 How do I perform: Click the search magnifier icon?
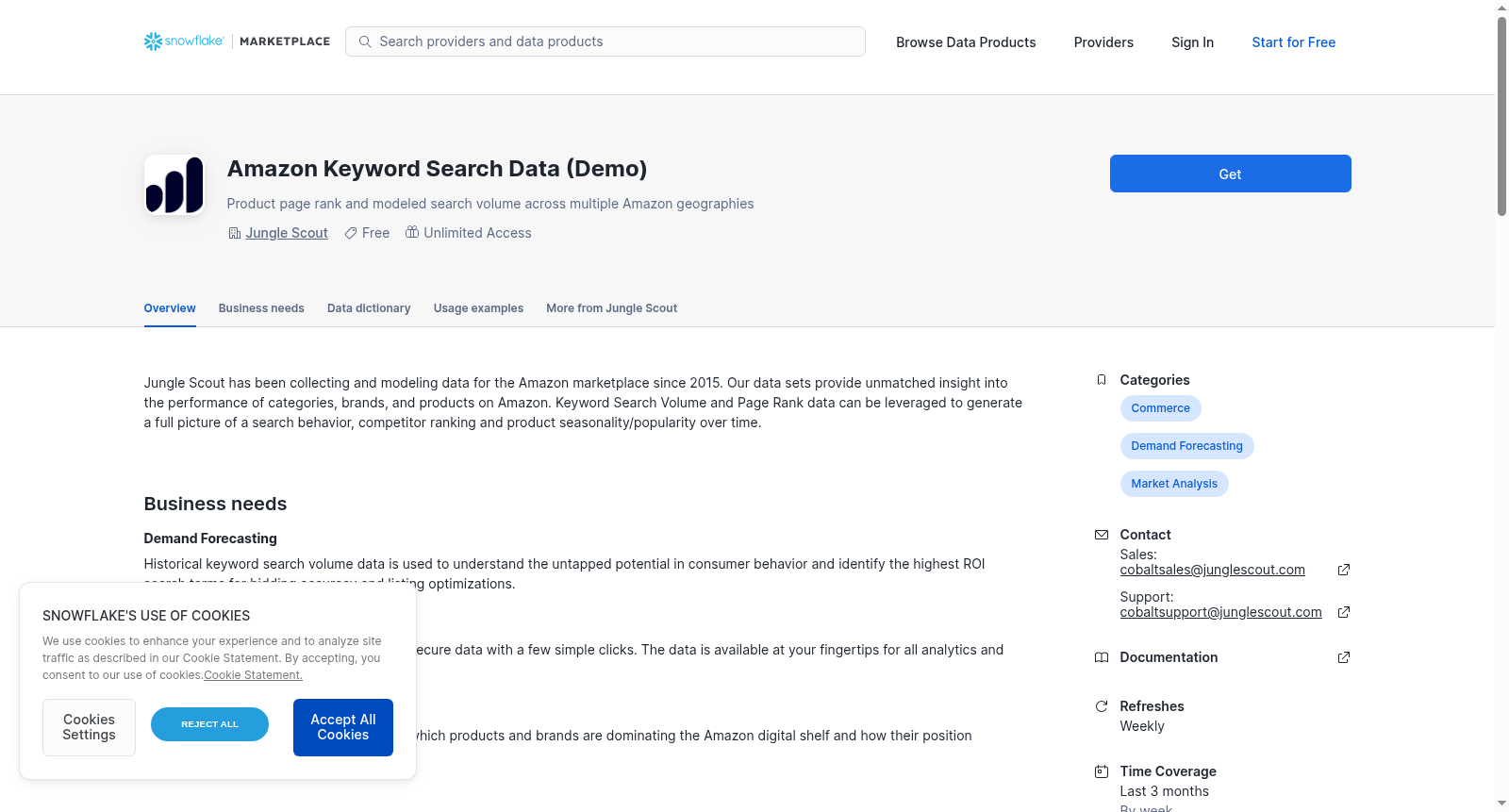pos(365,41)
